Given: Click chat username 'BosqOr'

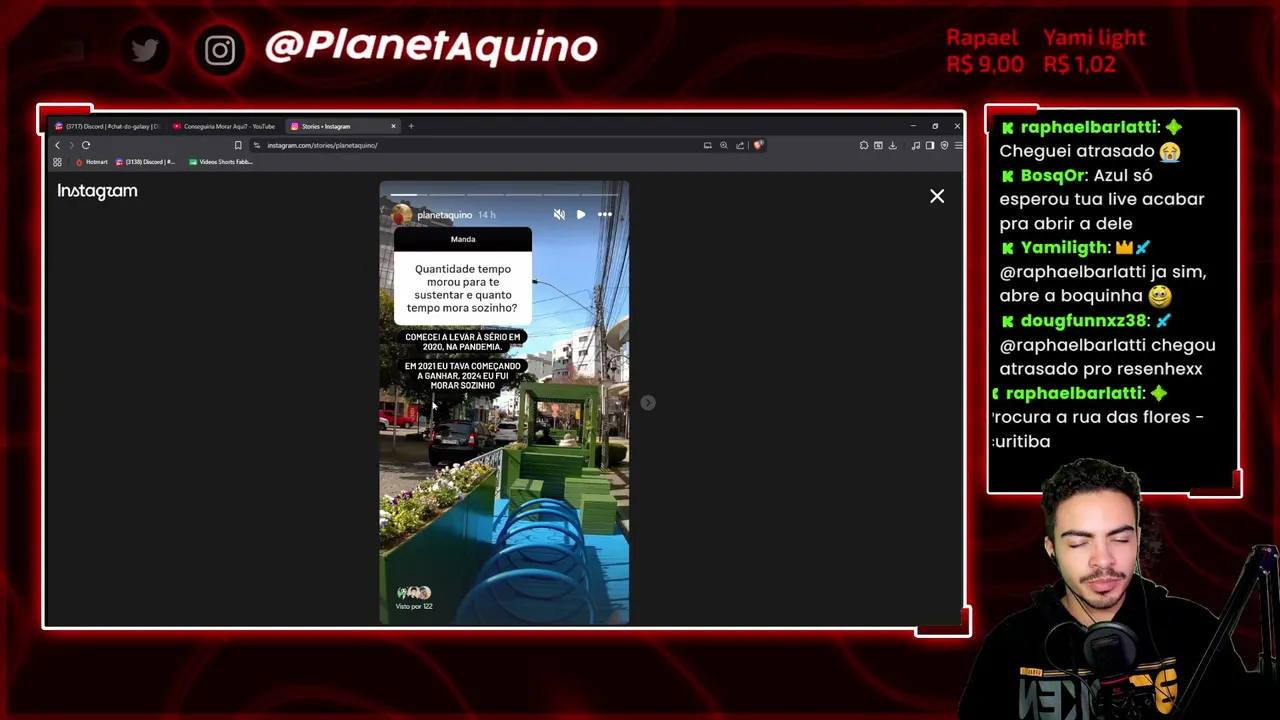Looking at the screenshot, I should point(1053,176).
